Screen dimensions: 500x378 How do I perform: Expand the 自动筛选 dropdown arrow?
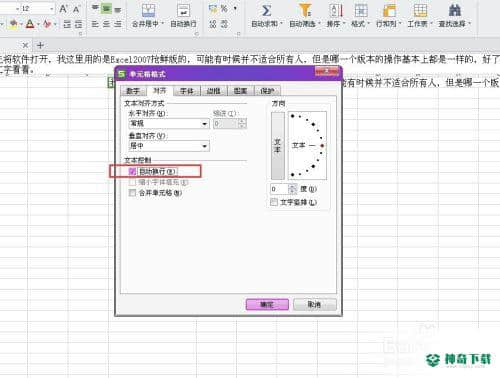coord(319,24)
